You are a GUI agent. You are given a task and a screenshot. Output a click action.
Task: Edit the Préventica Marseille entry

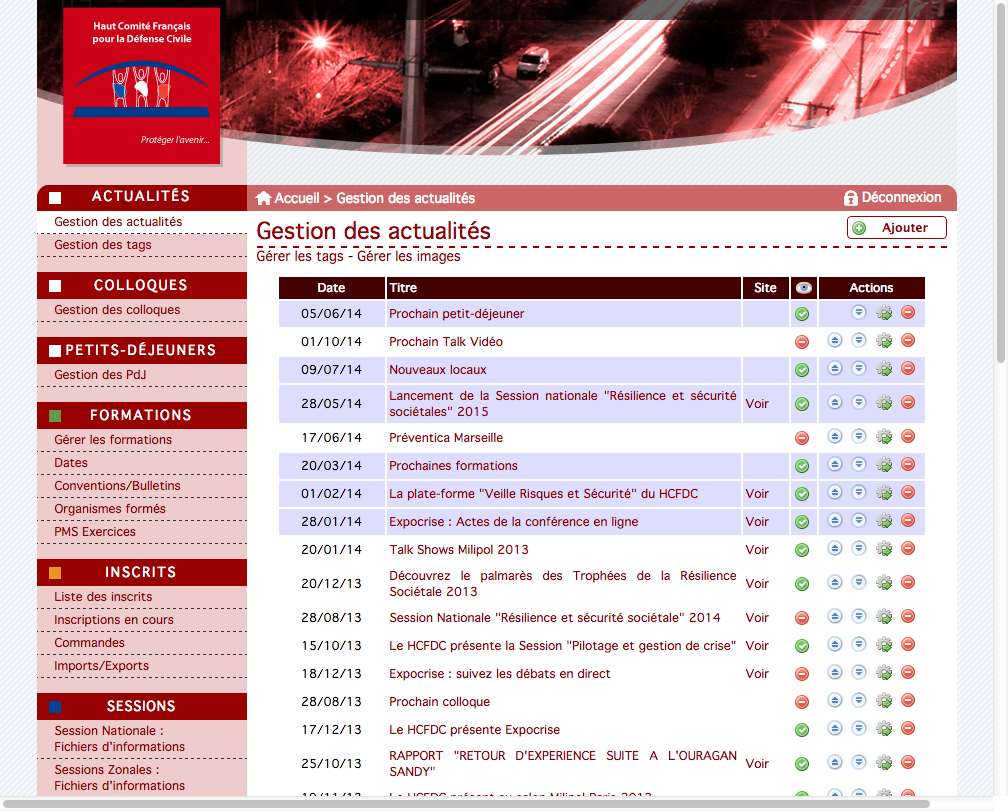(x=885, y=437)
